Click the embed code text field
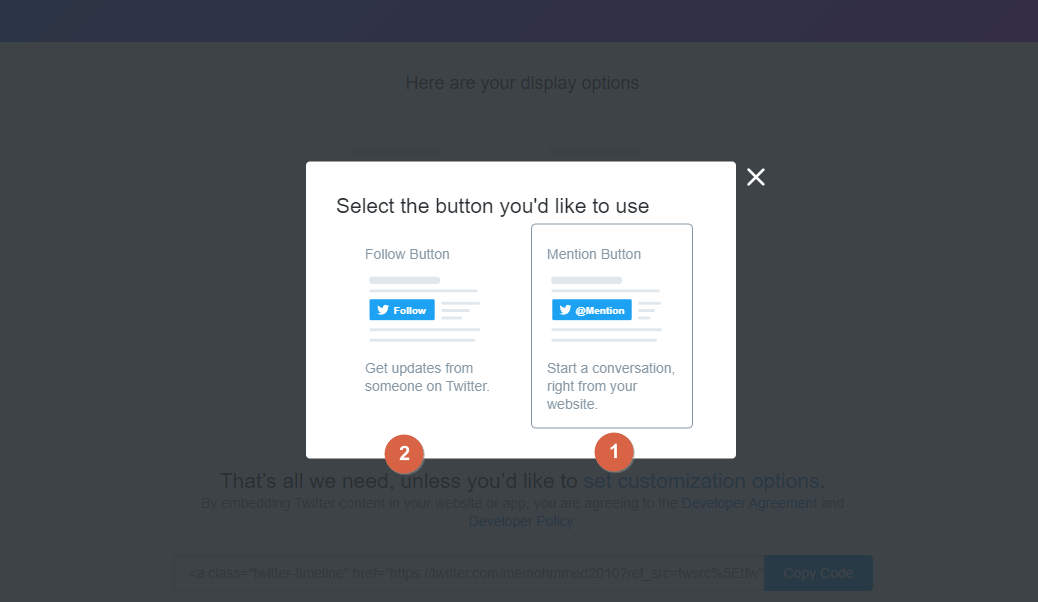Viewport: 1038px width, 602px height. (x=469, y=573)
